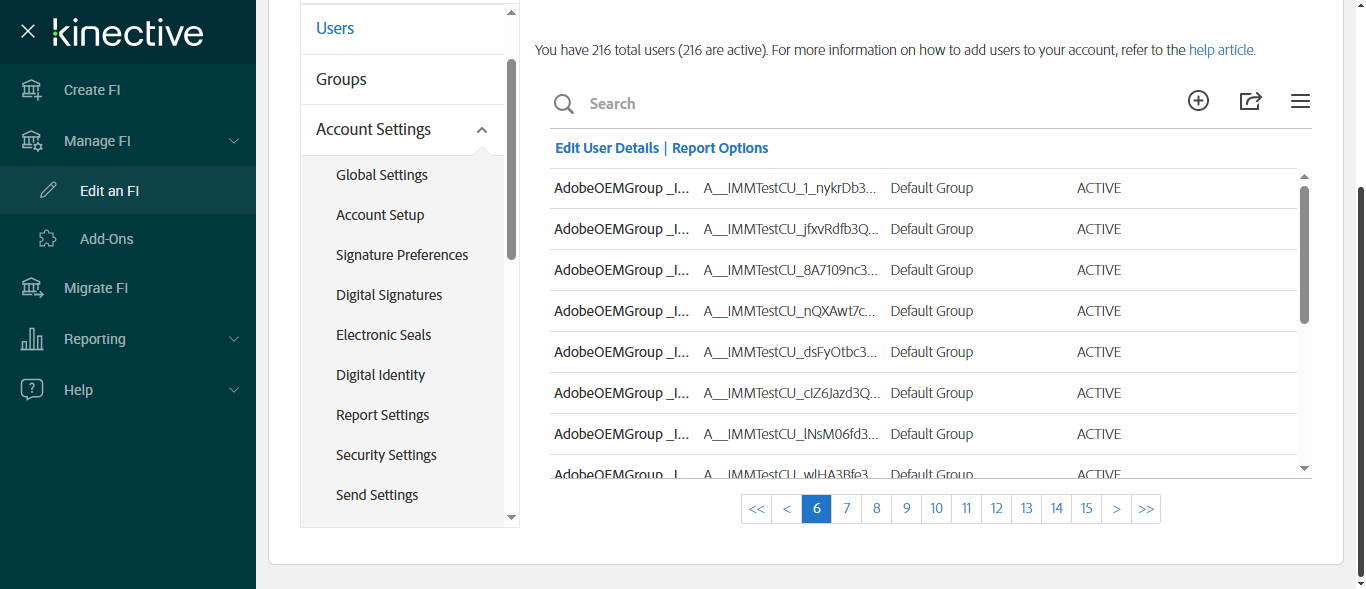Click the Add-Ons puzzle icon
This screenshot has height=589, width=1366.
(48, 239)
